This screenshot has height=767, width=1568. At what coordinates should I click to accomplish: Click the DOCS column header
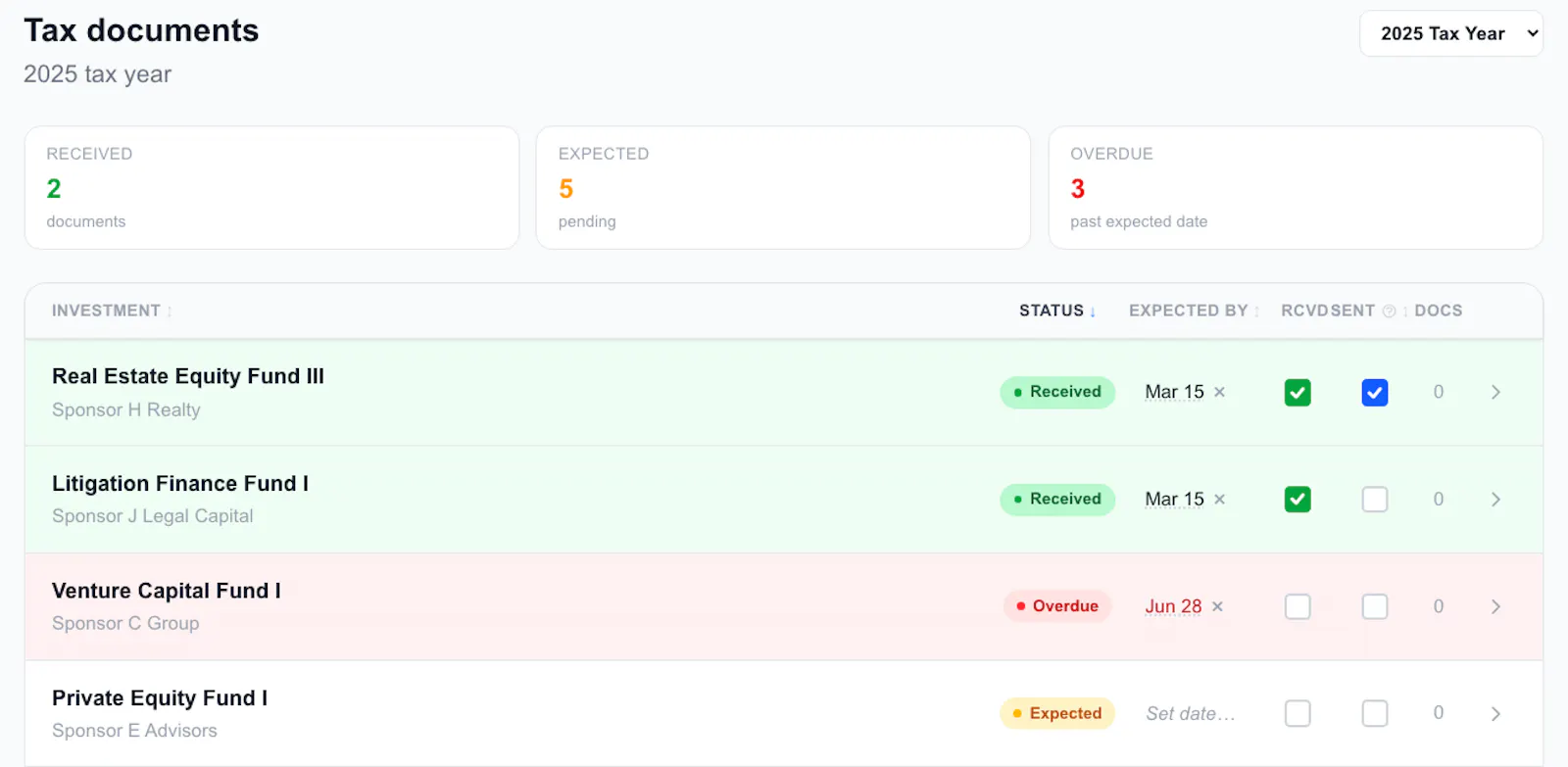(x=1438, y=311)
